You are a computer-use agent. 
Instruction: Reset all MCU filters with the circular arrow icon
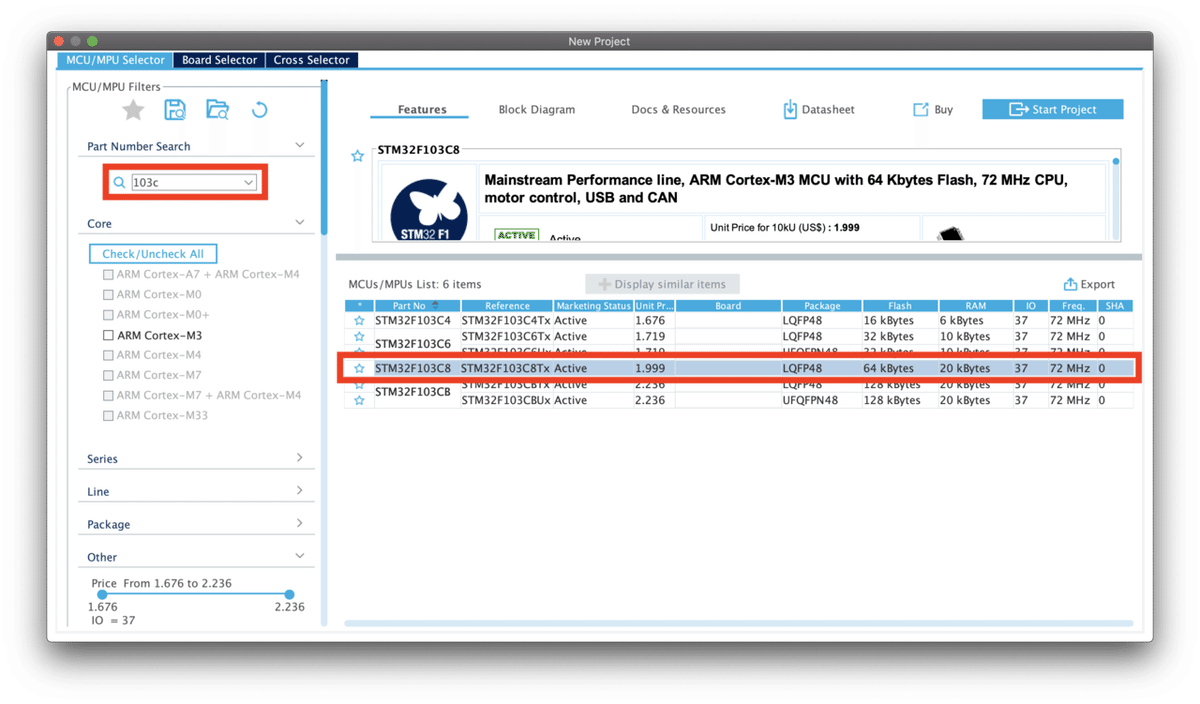259,110
